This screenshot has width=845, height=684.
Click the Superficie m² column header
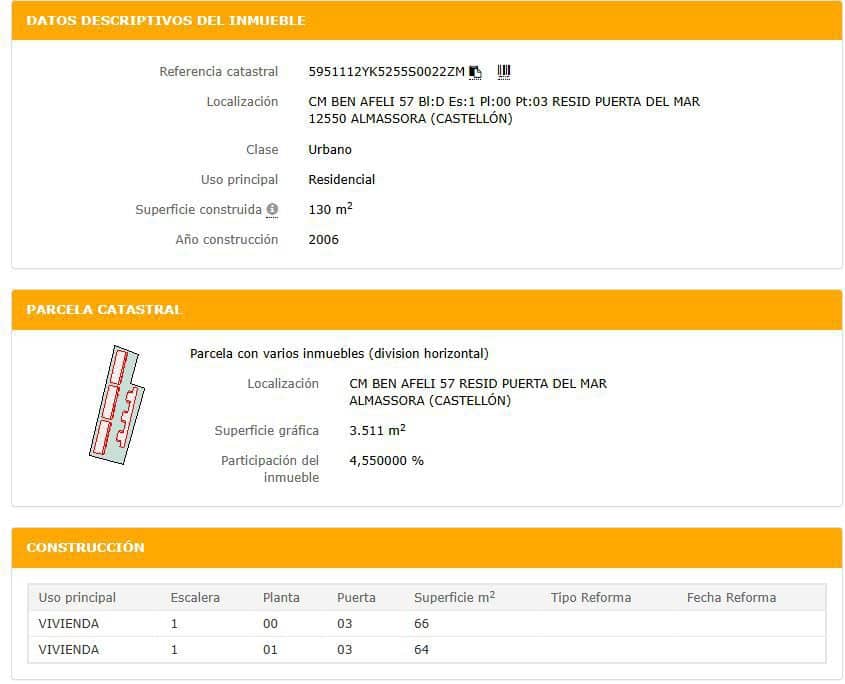454,598
